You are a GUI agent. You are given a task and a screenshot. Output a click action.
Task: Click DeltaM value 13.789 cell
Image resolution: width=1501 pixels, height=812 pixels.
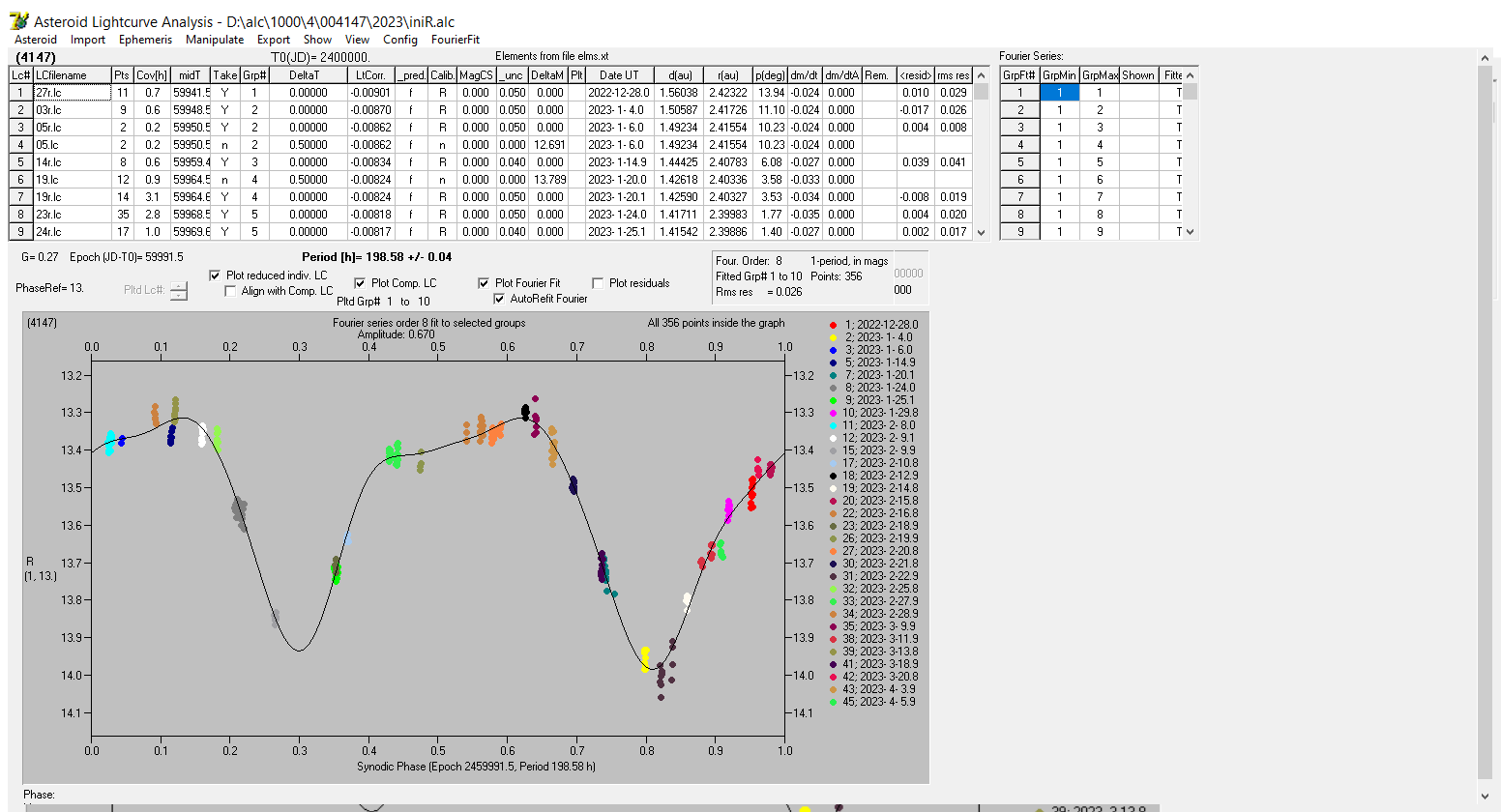coord(548,180)
